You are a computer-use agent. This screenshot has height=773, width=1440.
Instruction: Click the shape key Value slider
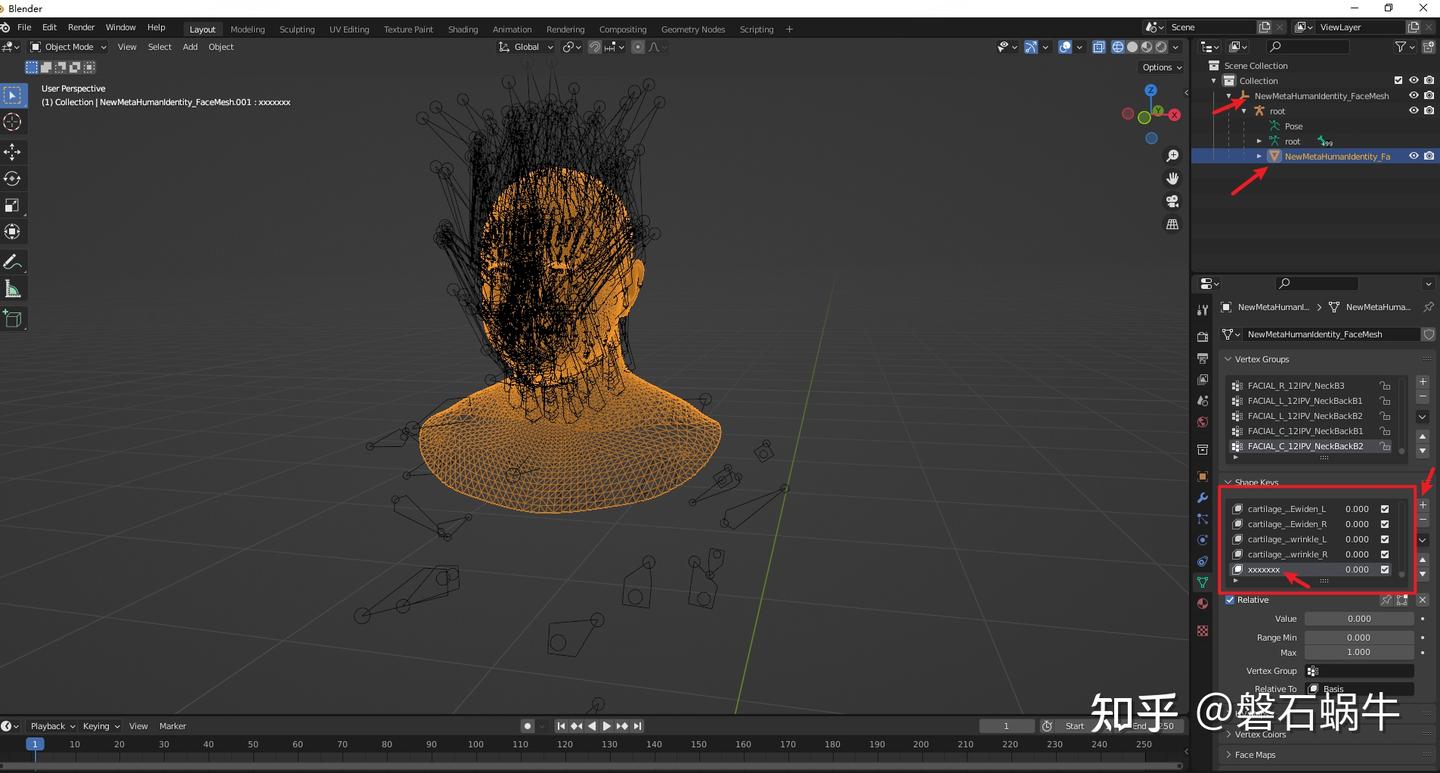[x=1358, y=619]
